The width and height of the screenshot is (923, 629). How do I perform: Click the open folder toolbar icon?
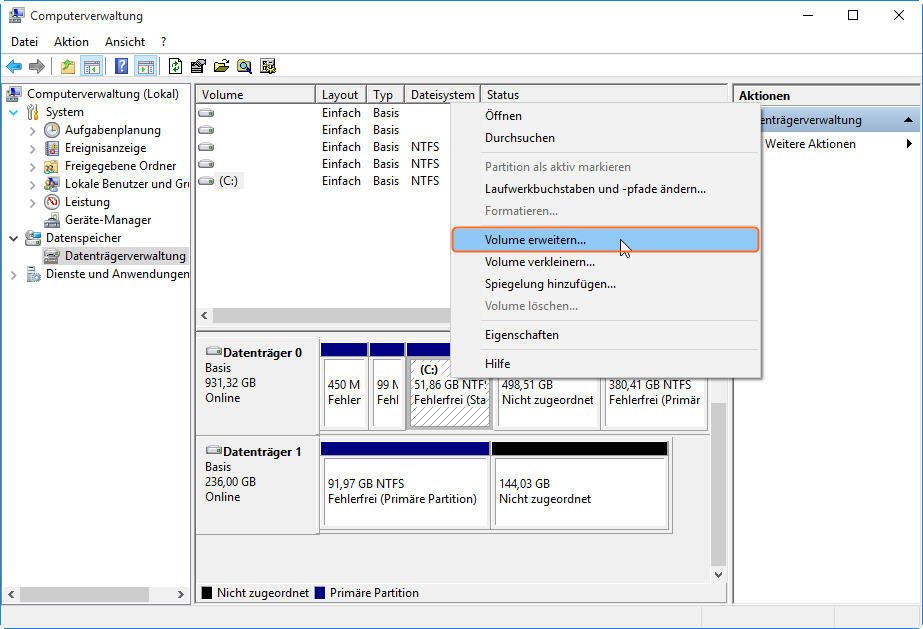[221, 66]
